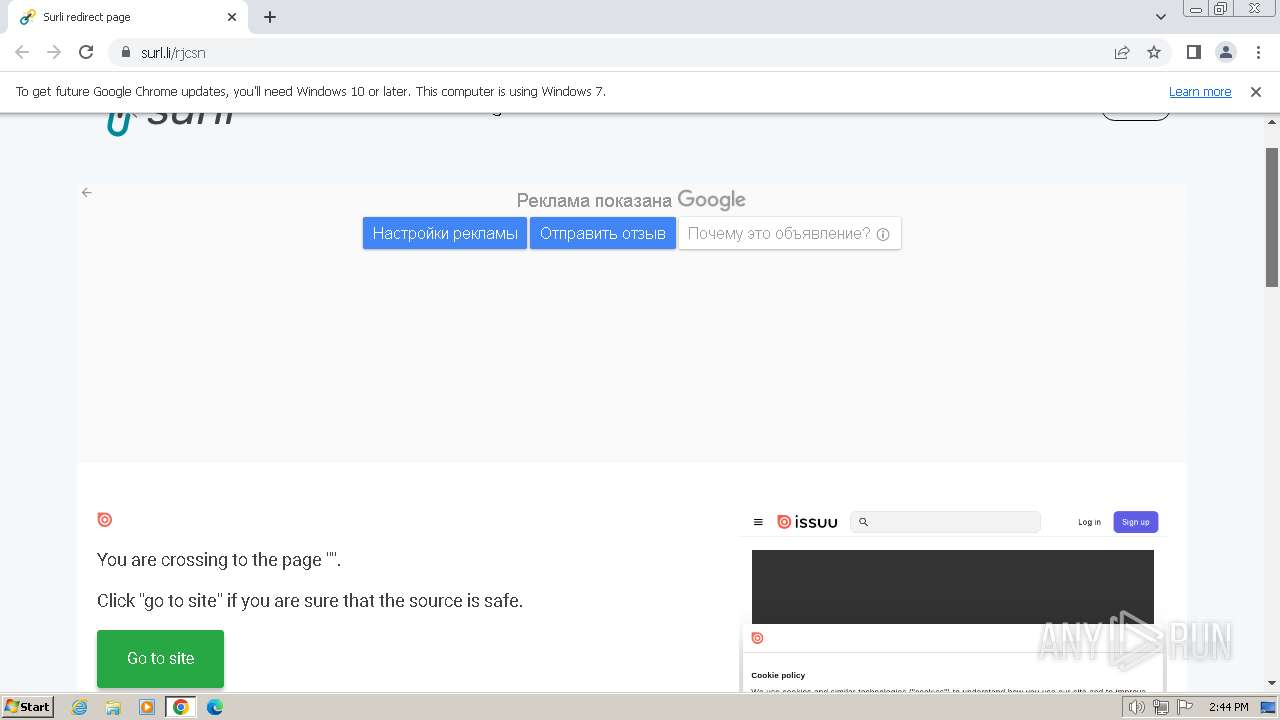Click the system clock 2:44 PM
Image resolution: width=1280 pixels, height=720 pixels.
(1228, 707)
